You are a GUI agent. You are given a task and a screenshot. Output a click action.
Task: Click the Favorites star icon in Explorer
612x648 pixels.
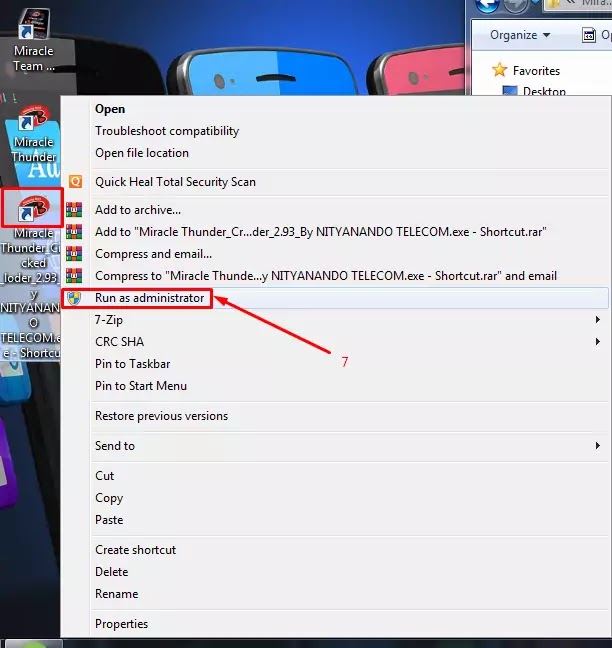(499, 70)
